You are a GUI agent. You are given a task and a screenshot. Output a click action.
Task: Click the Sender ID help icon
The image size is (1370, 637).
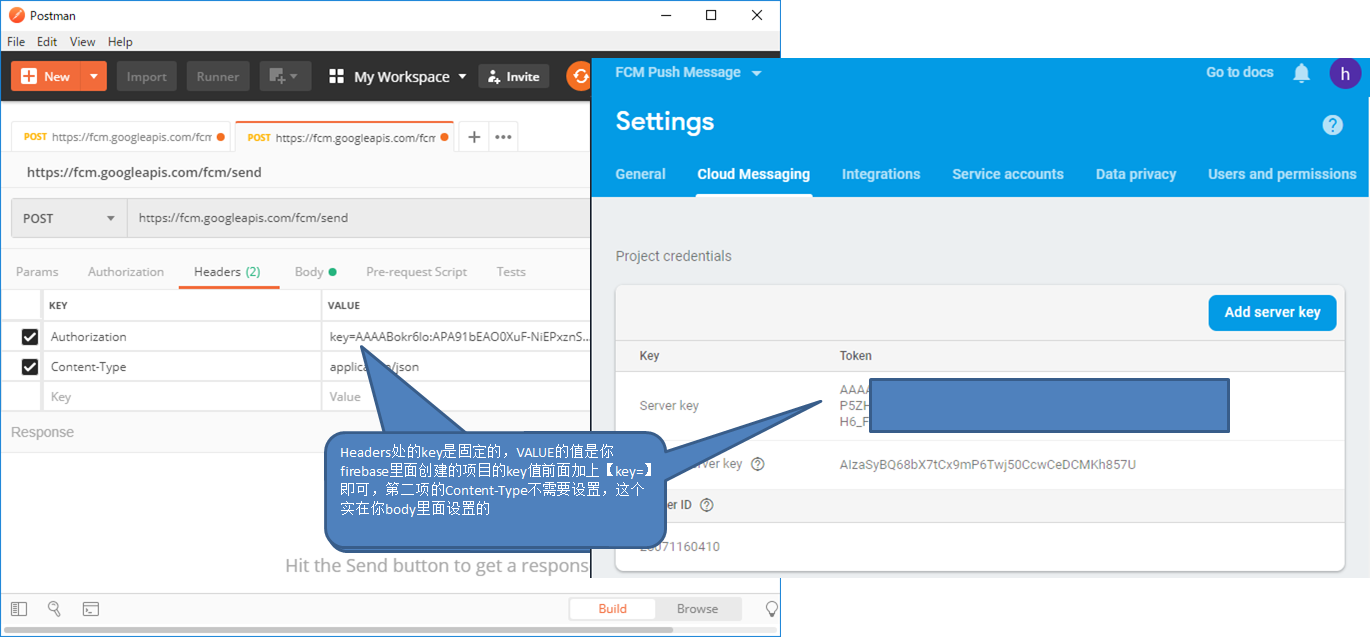707,505
